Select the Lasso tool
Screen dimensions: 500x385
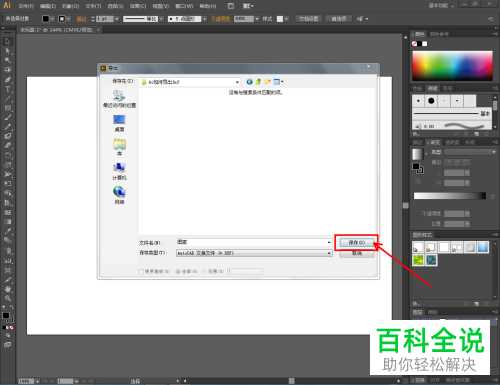(x=7, y=70)
